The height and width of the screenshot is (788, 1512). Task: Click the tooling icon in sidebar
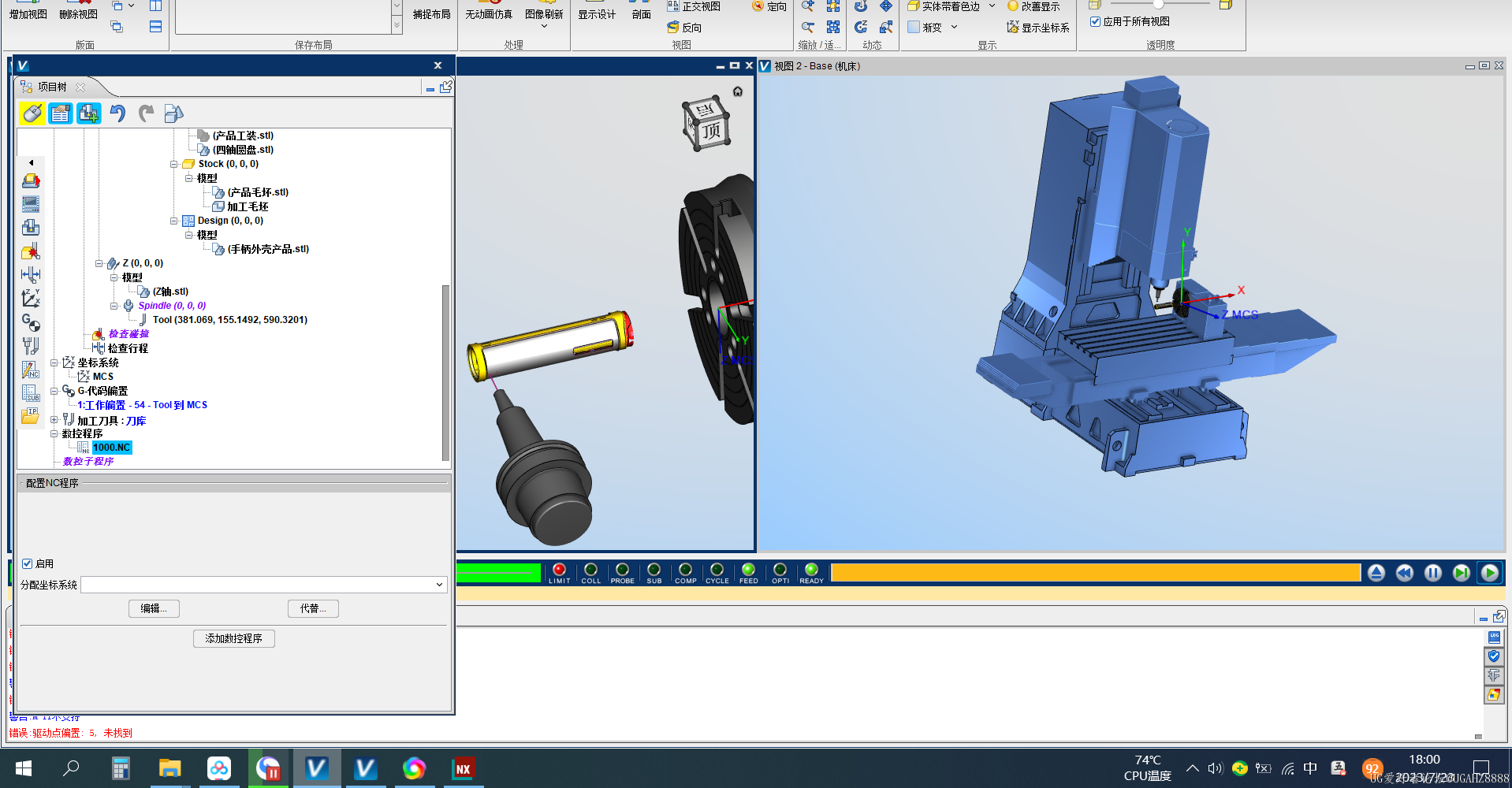pos(31,346)
